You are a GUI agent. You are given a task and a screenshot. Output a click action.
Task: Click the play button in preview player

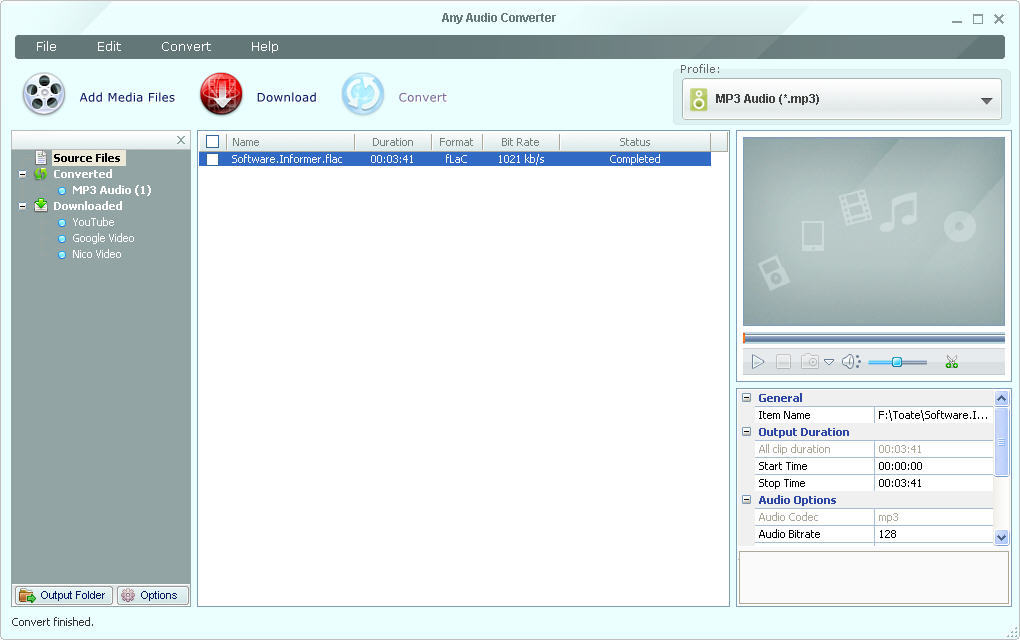coord(758,362)
